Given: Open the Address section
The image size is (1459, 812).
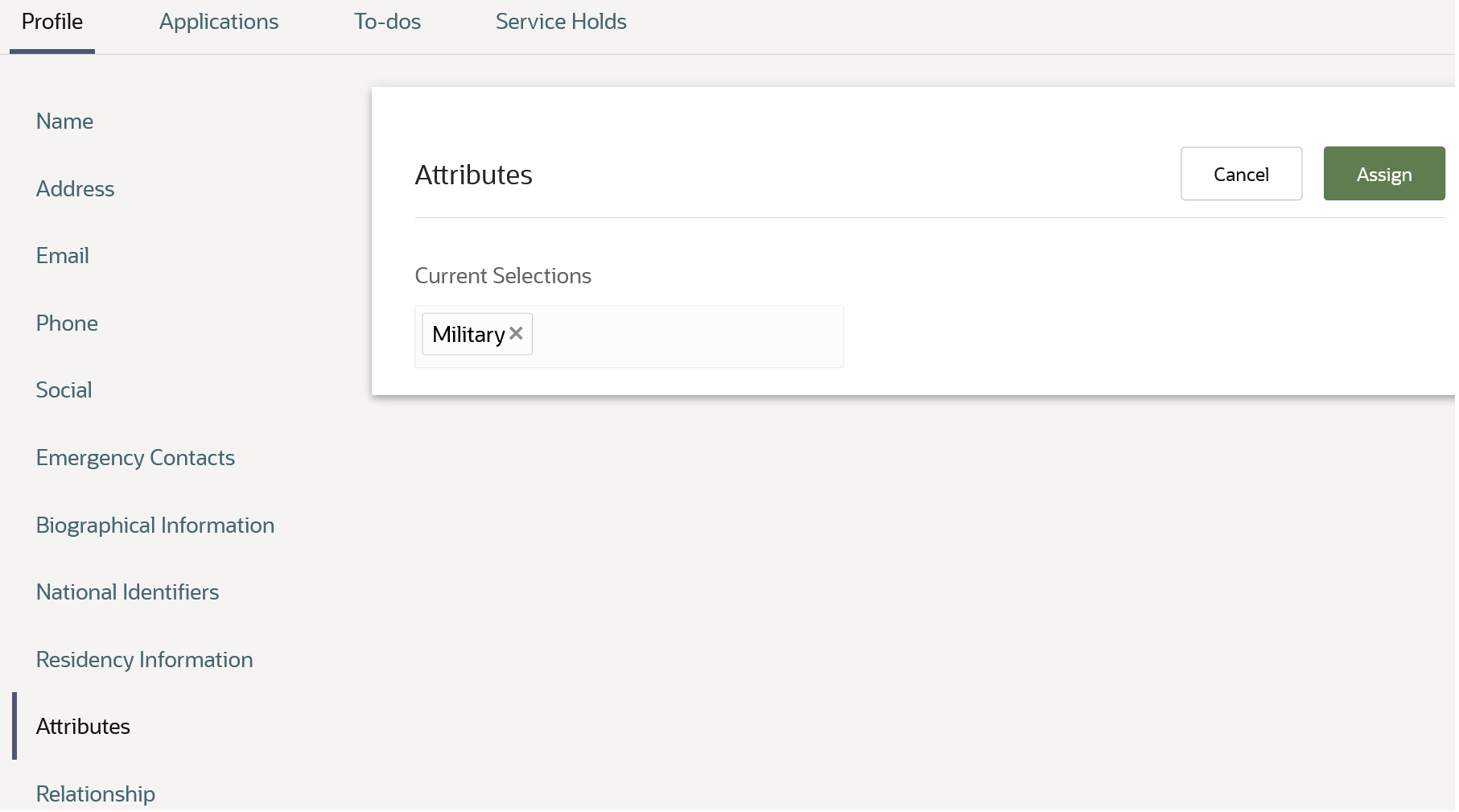Looking at the screenshot, I should click(x=75, y=188).
